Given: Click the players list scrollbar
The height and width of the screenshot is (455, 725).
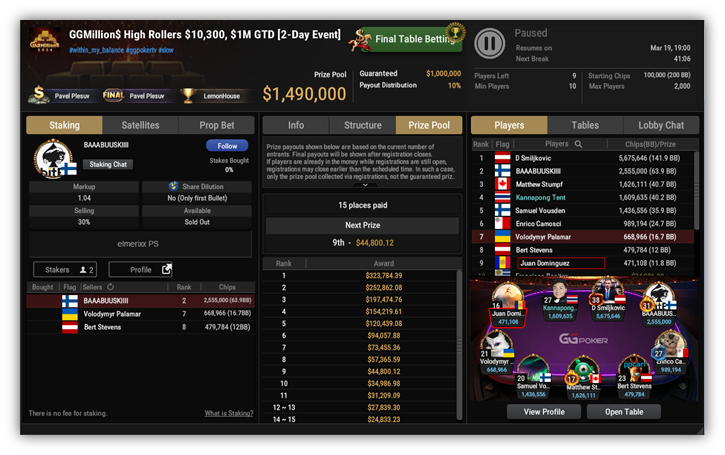Looking at the screenshot, I should click(x=696, y=191).
